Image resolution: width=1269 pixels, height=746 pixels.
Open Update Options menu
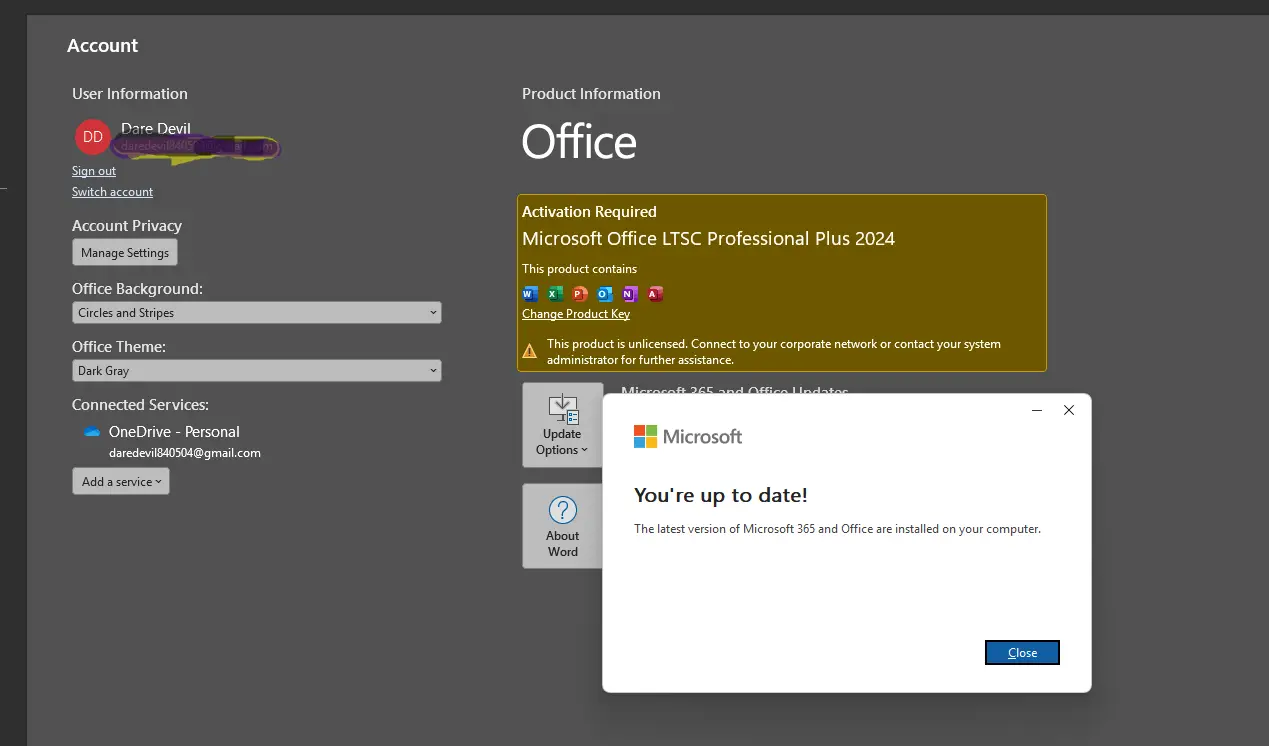[562, 425]
